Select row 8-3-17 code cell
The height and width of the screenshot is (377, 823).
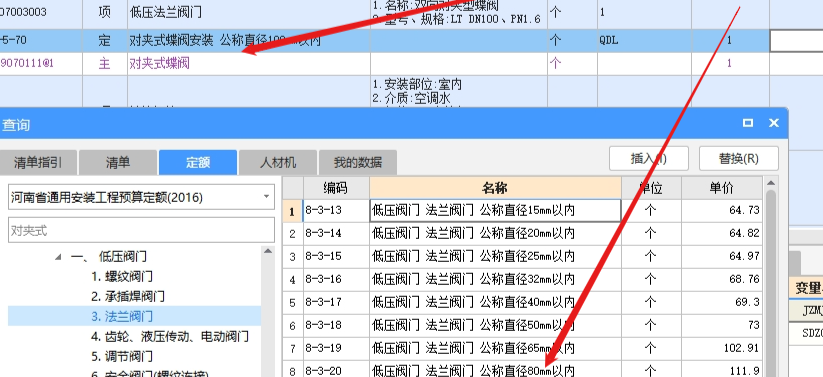pos(336,302)
